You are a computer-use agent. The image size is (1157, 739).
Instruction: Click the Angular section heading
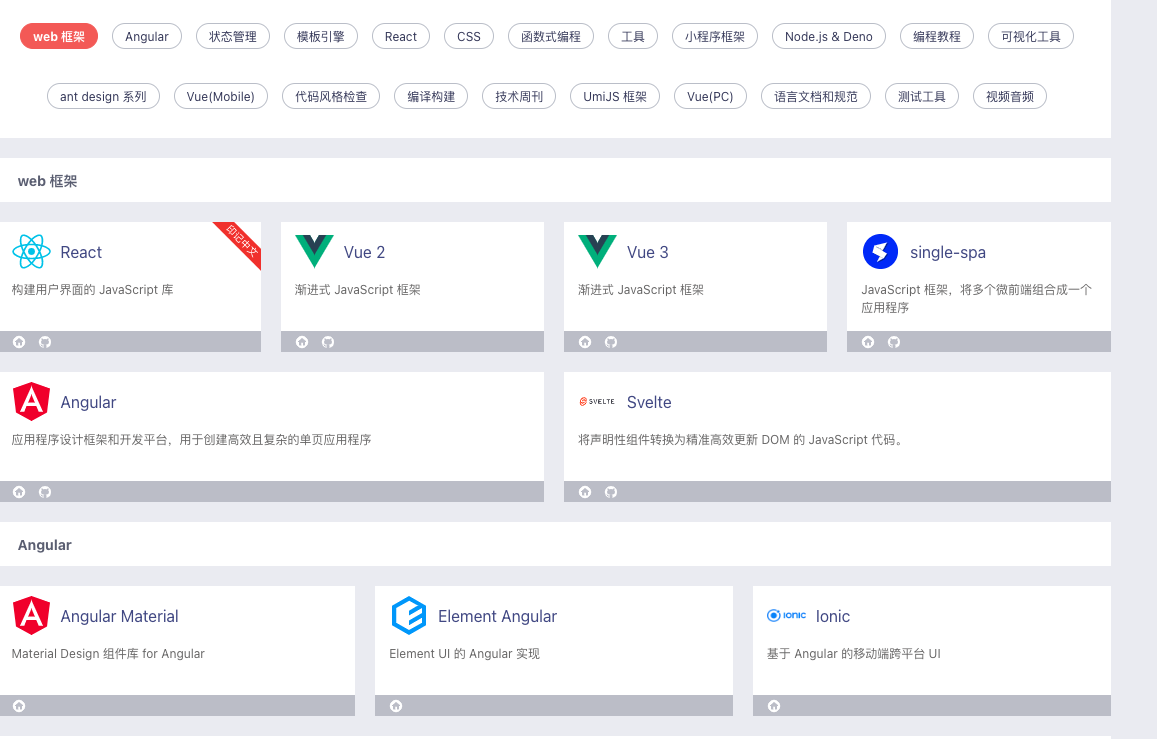[44, 545]
